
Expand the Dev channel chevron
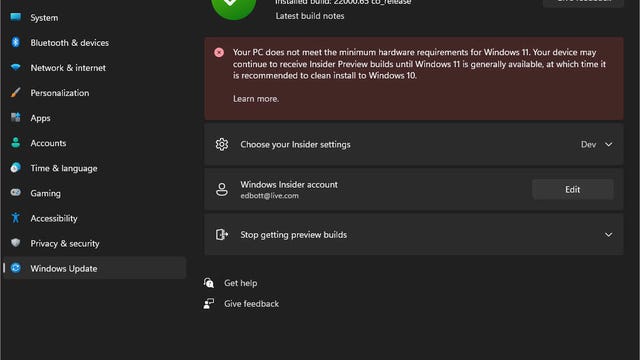608,144
